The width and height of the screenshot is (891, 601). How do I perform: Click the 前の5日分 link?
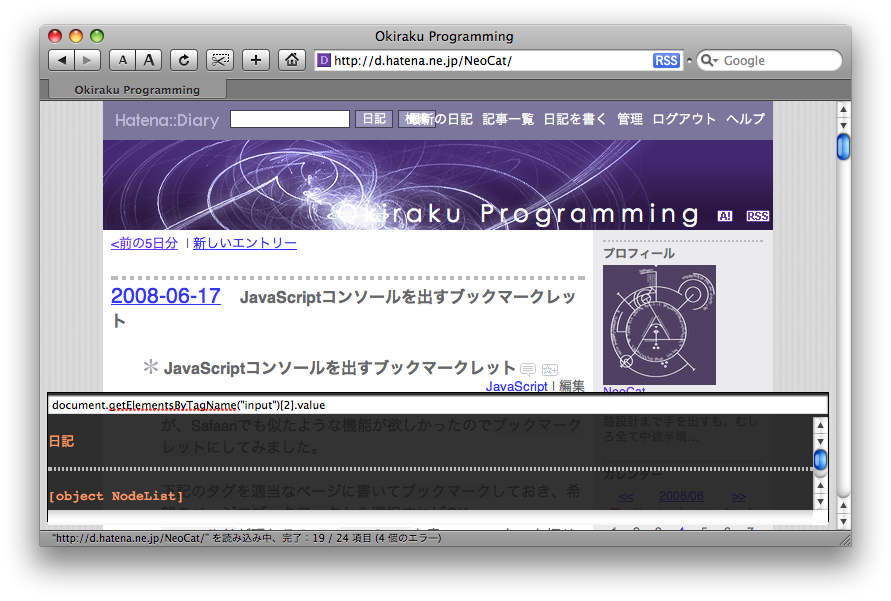tap(144, 242)
